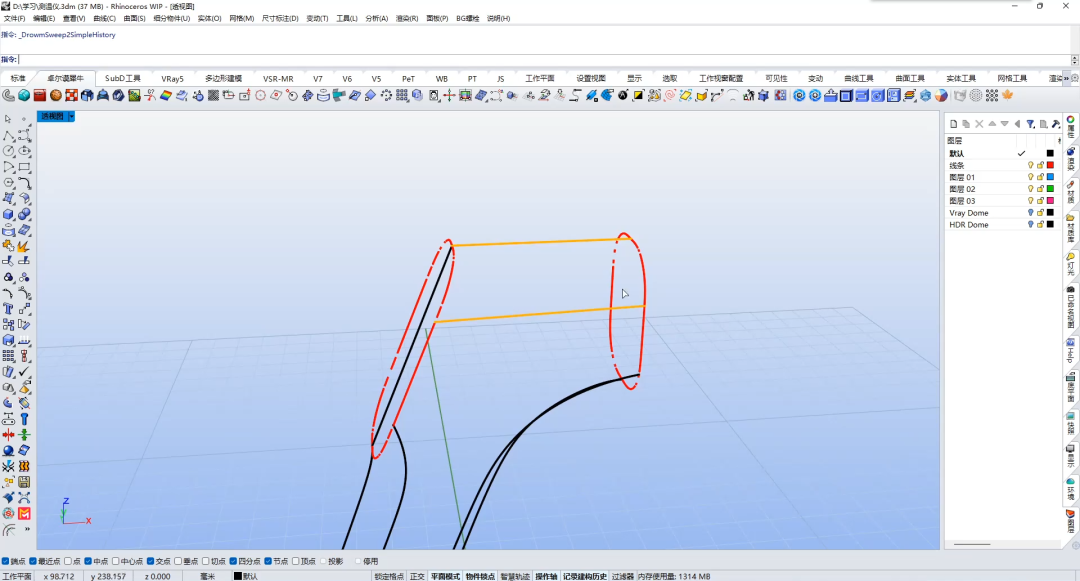
Task: Toggle 四分点 quadrant osnap checkbox
Action: coord(233,562)
